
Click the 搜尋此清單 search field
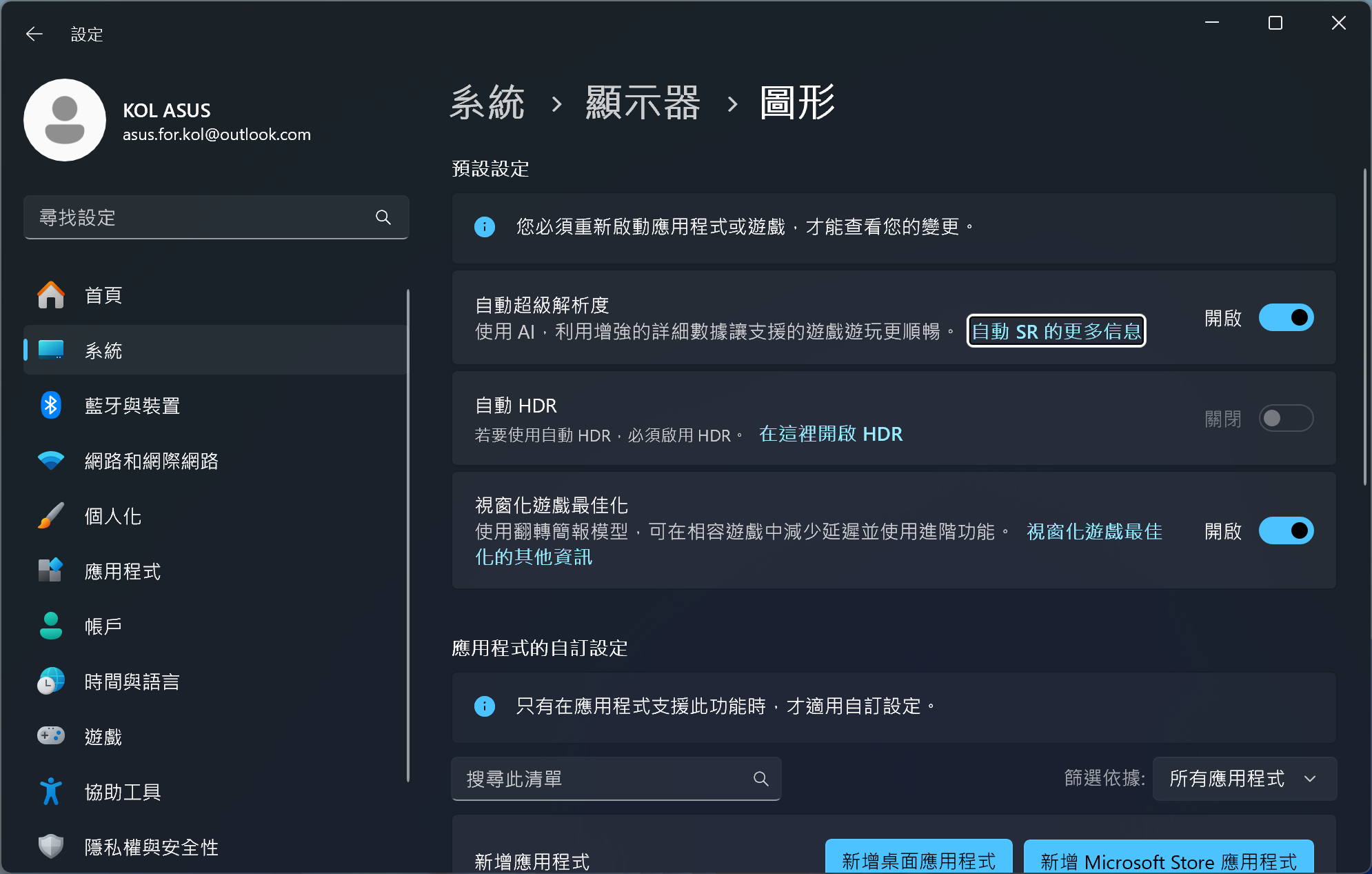(607, 779)
